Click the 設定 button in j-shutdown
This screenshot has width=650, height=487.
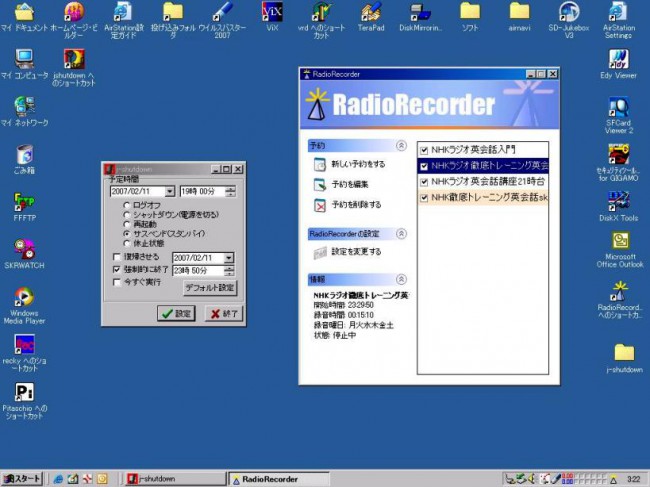176,313
